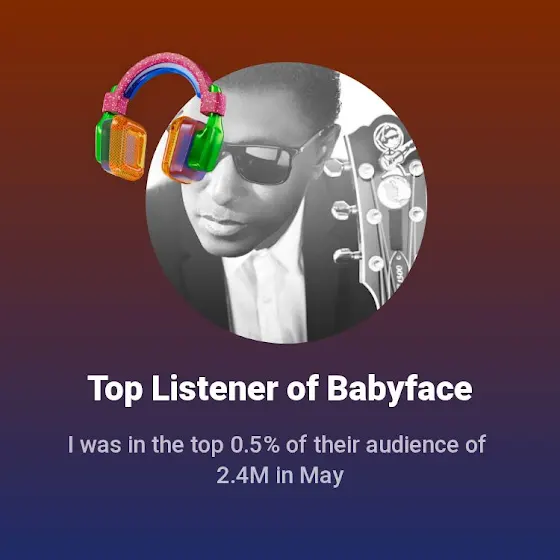Click the colorful headphones badge icon

tap(160, 118)
